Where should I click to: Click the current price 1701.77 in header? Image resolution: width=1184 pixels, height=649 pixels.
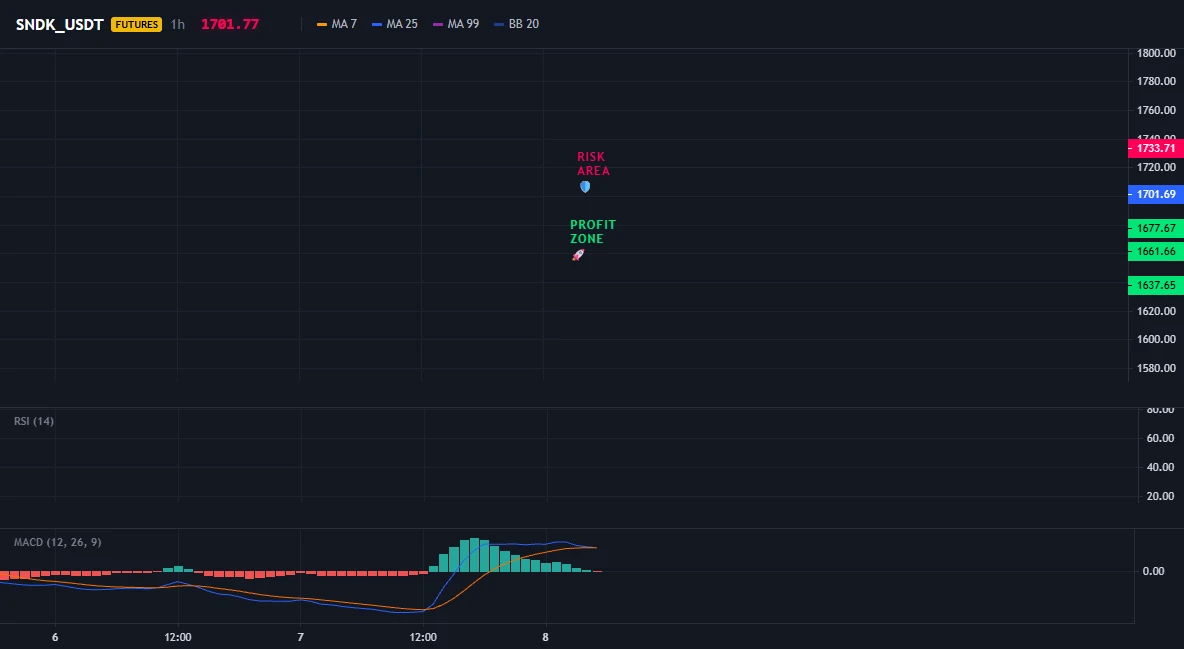230,24
